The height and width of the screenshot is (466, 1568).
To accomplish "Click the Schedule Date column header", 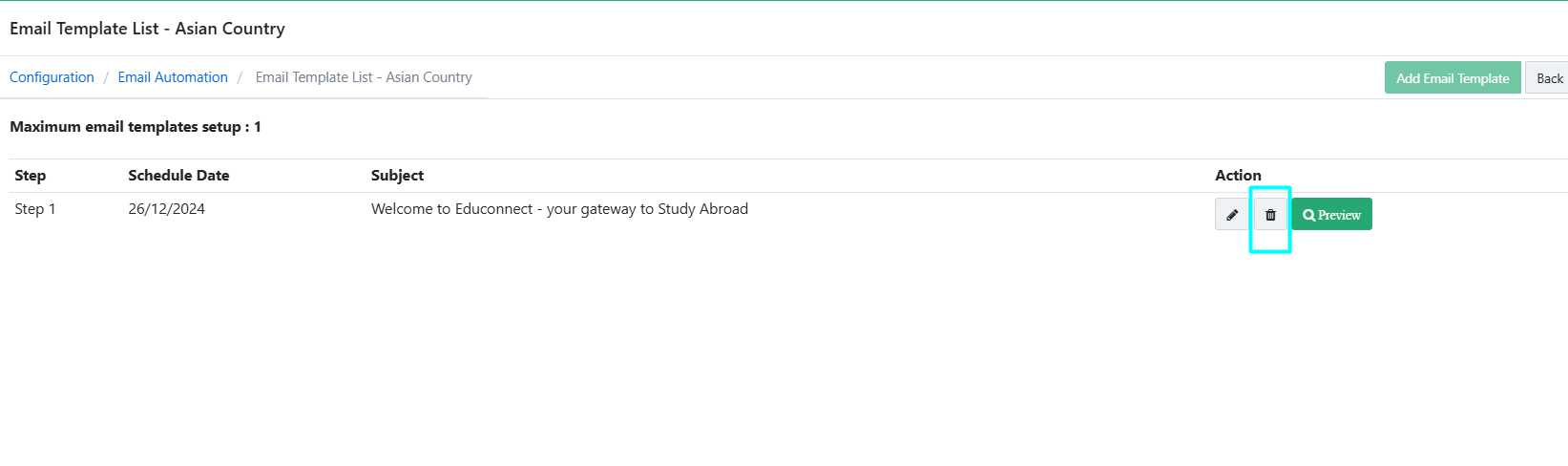I will coord(178,176).
